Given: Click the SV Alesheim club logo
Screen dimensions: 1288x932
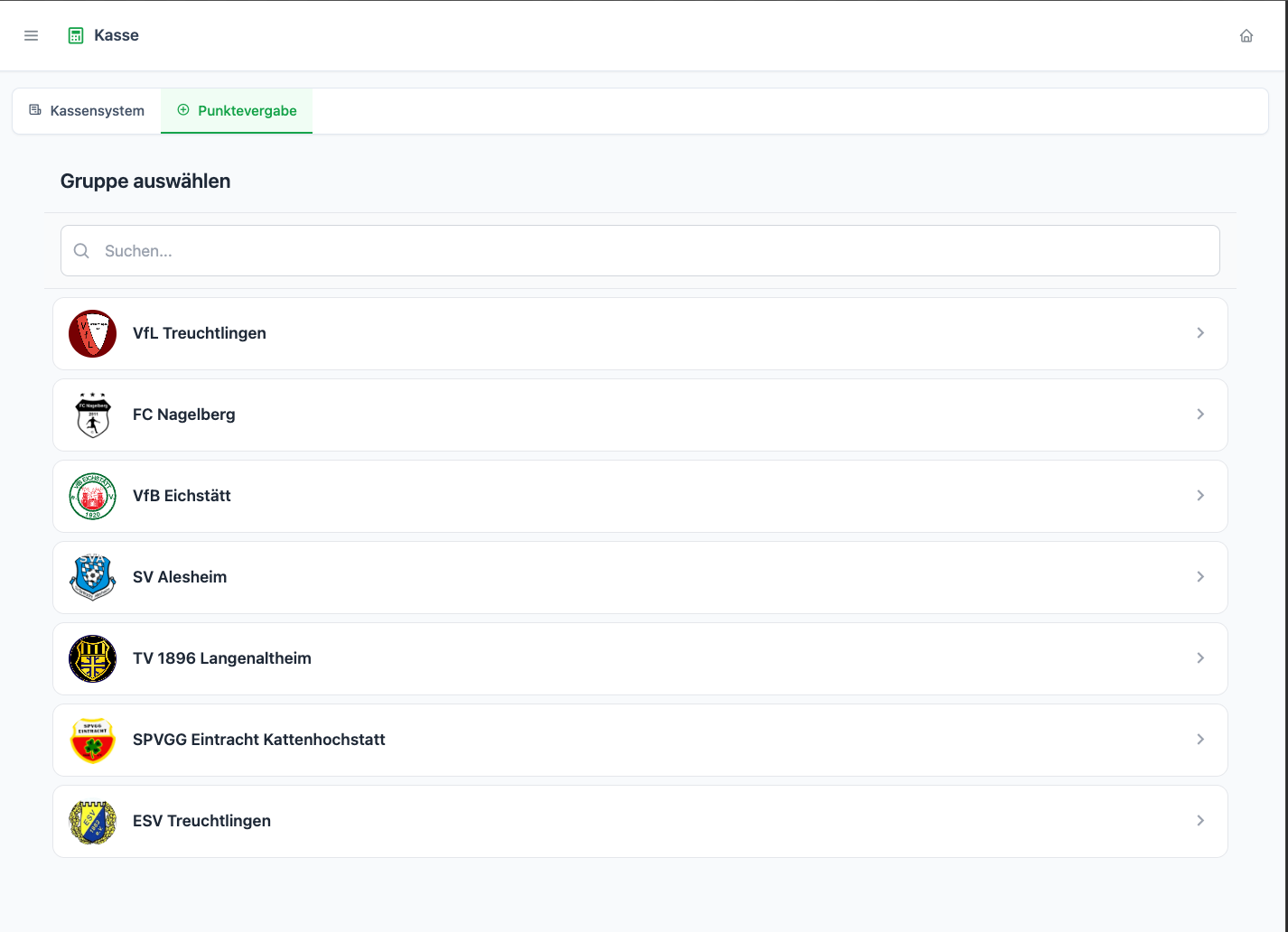Looking at the screenshot, I should (x=93, y=577).
